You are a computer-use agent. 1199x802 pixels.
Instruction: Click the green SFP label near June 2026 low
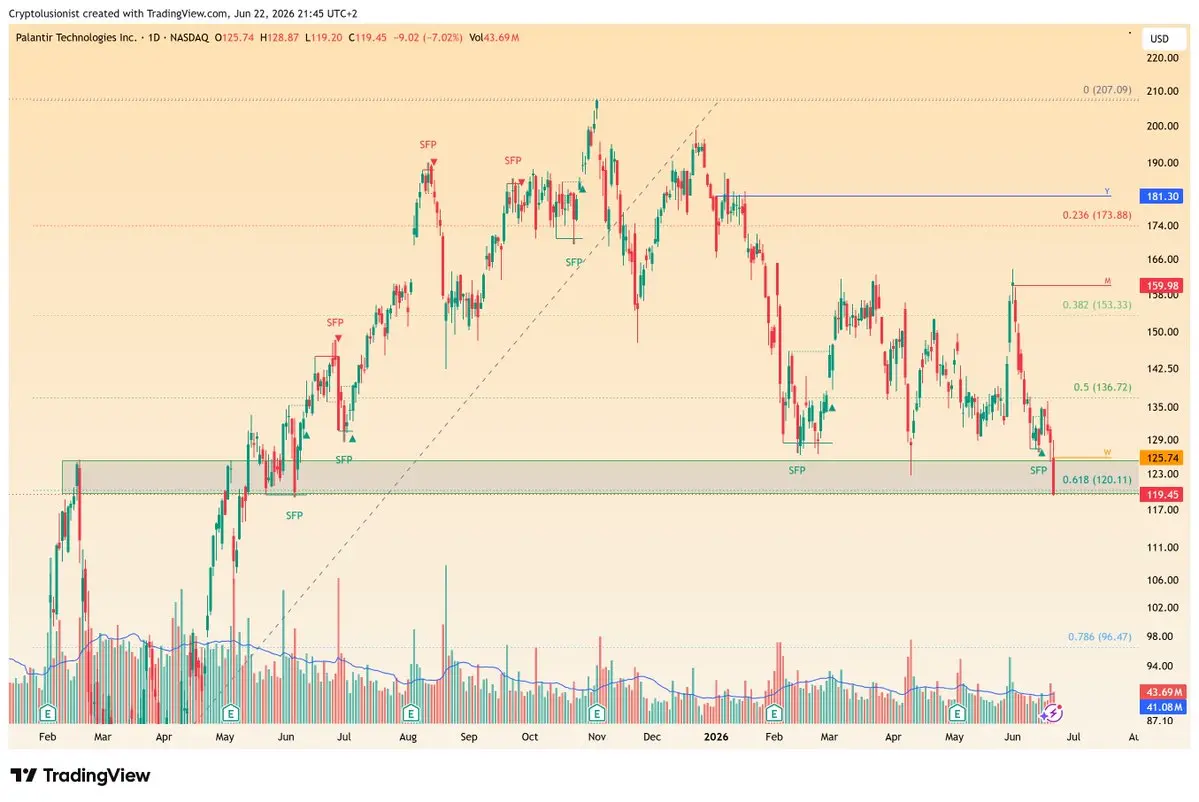1038,470
